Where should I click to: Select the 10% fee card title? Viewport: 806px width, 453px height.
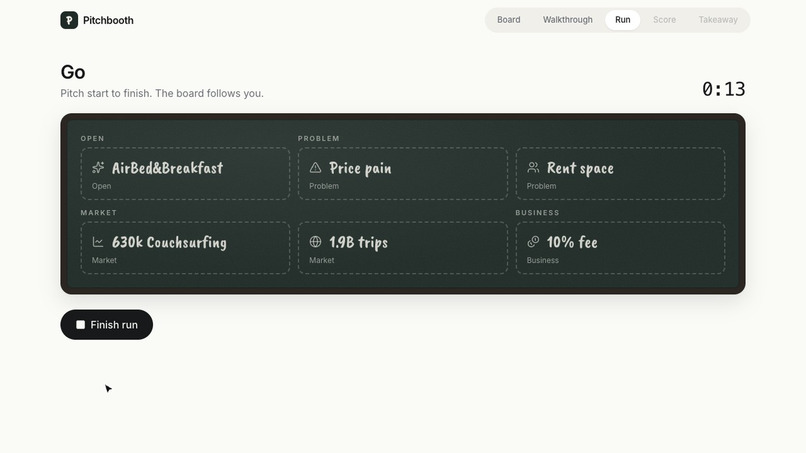572,242
